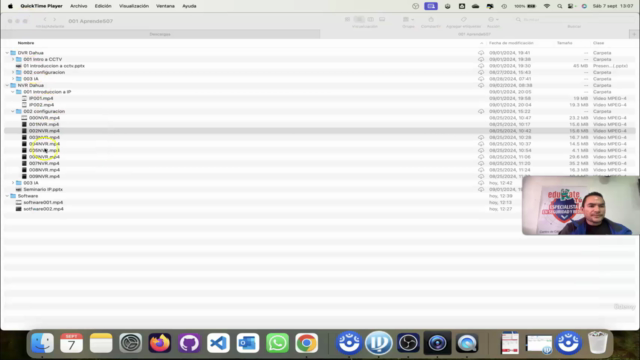The image size is (640, 360).
Task: Open Calendar from the Dock
Action: click(x=71, y=343)
